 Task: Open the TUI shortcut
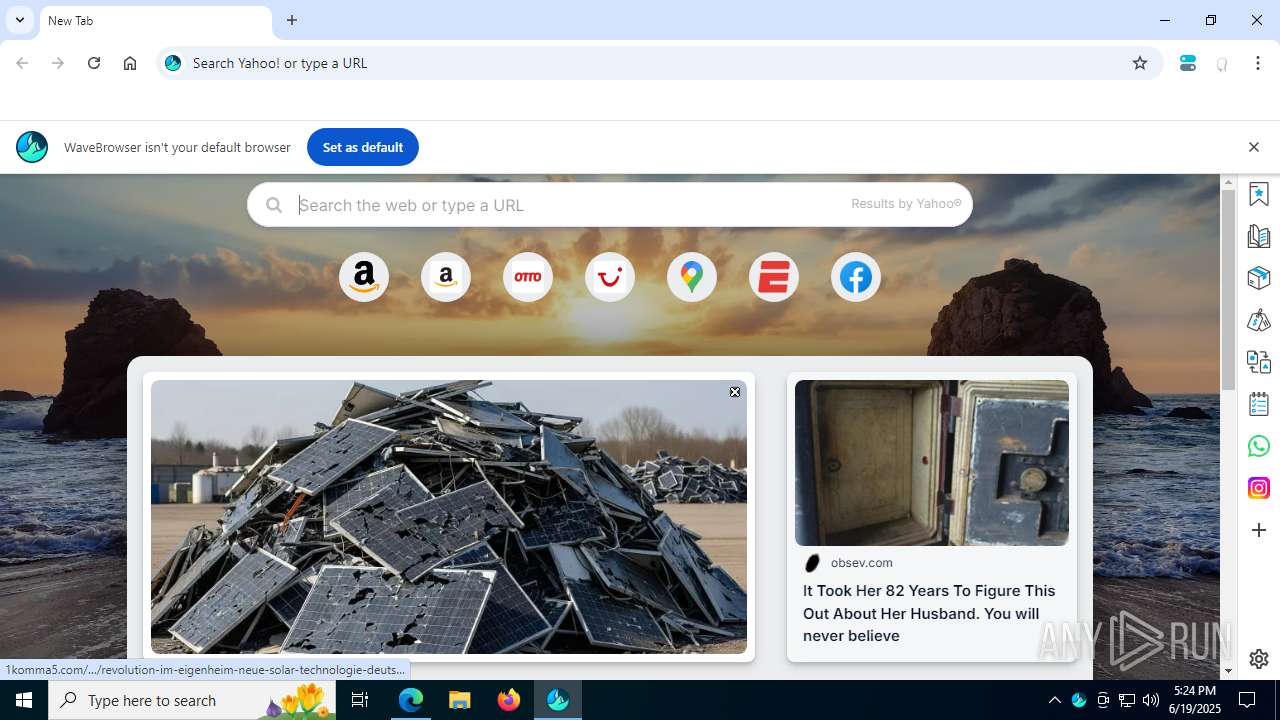pyautogui.click(x=610, y=277)
